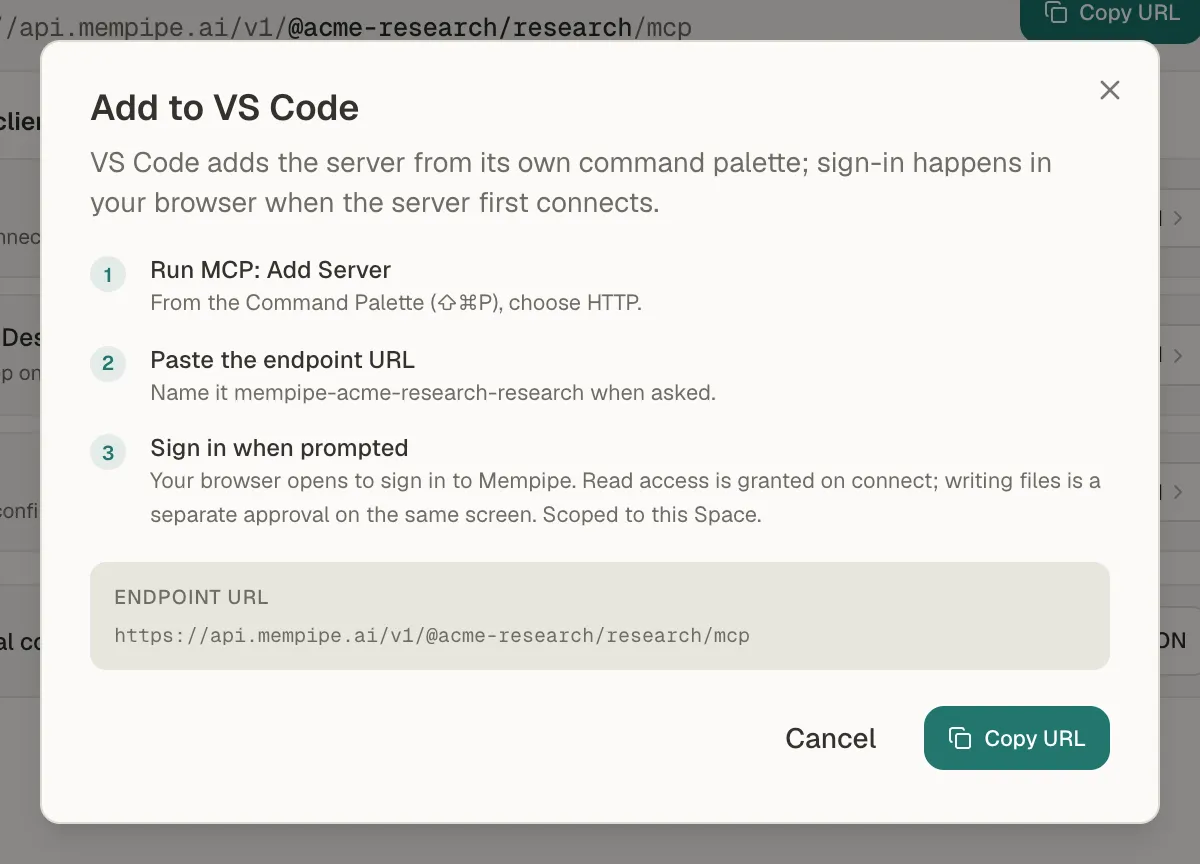Click the ENDPOINT URL label
The width and height of the screenshot is (1200, 864).
pyautogui.click(x=191, y=597)
